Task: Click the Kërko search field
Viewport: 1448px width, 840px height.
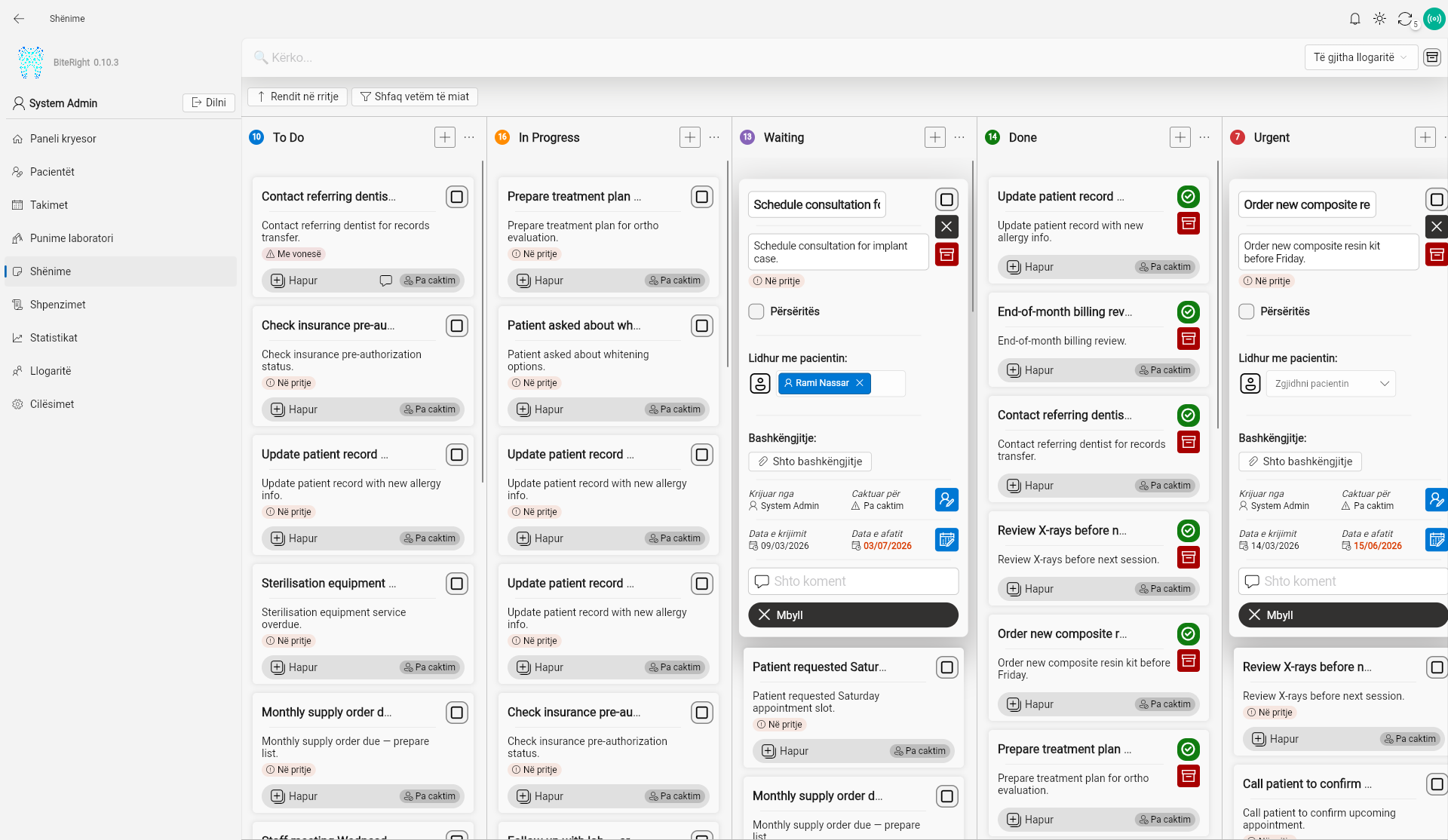Action: [x=769, y=57]
